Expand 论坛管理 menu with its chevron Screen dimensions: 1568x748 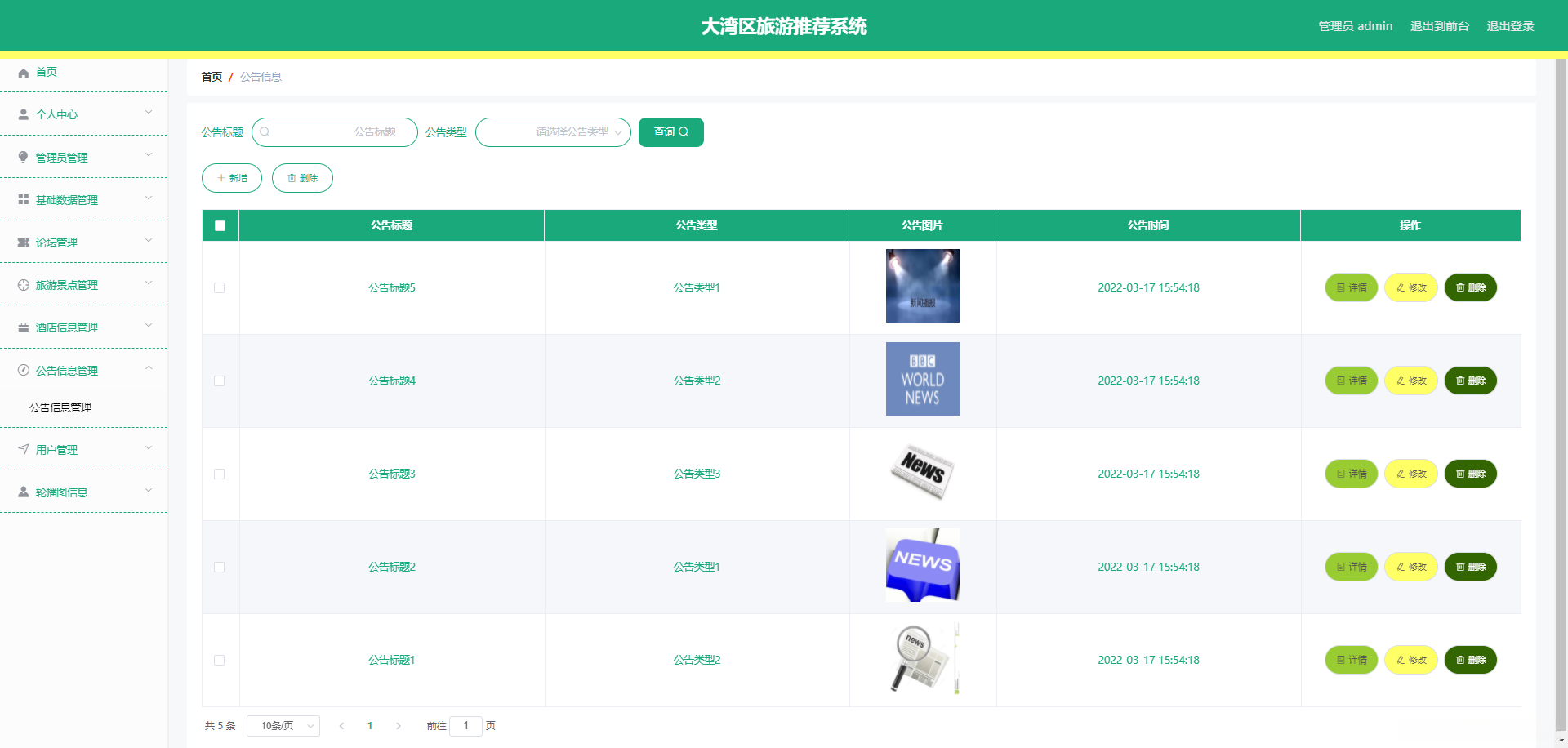point(149,239)
